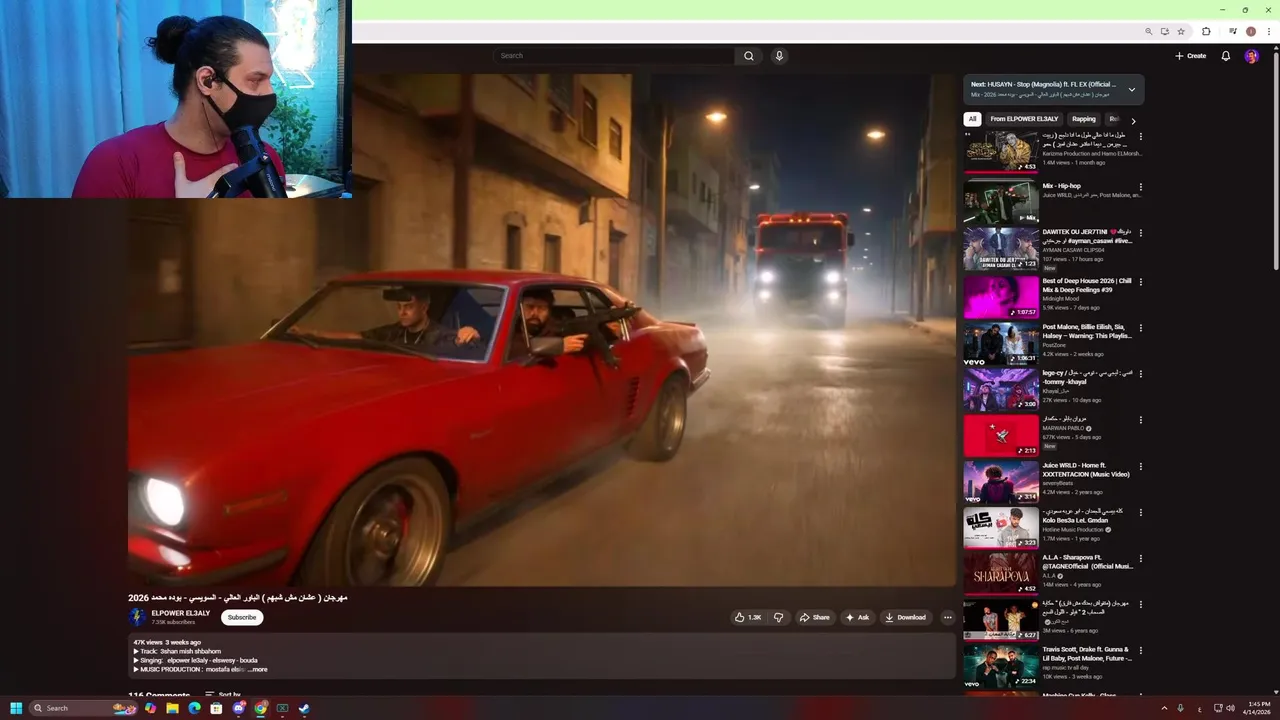
Task: Click the browser zoom magnifier icon
Action: [x=1149, y=32]
